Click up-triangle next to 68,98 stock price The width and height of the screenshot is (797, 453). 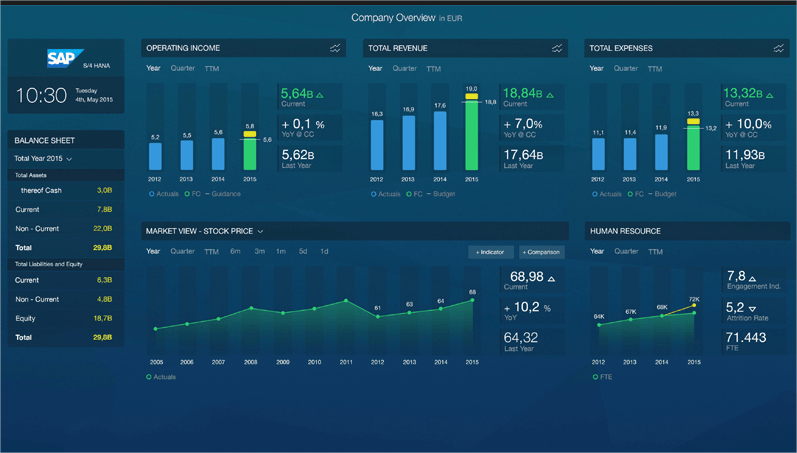click(551, 278)
